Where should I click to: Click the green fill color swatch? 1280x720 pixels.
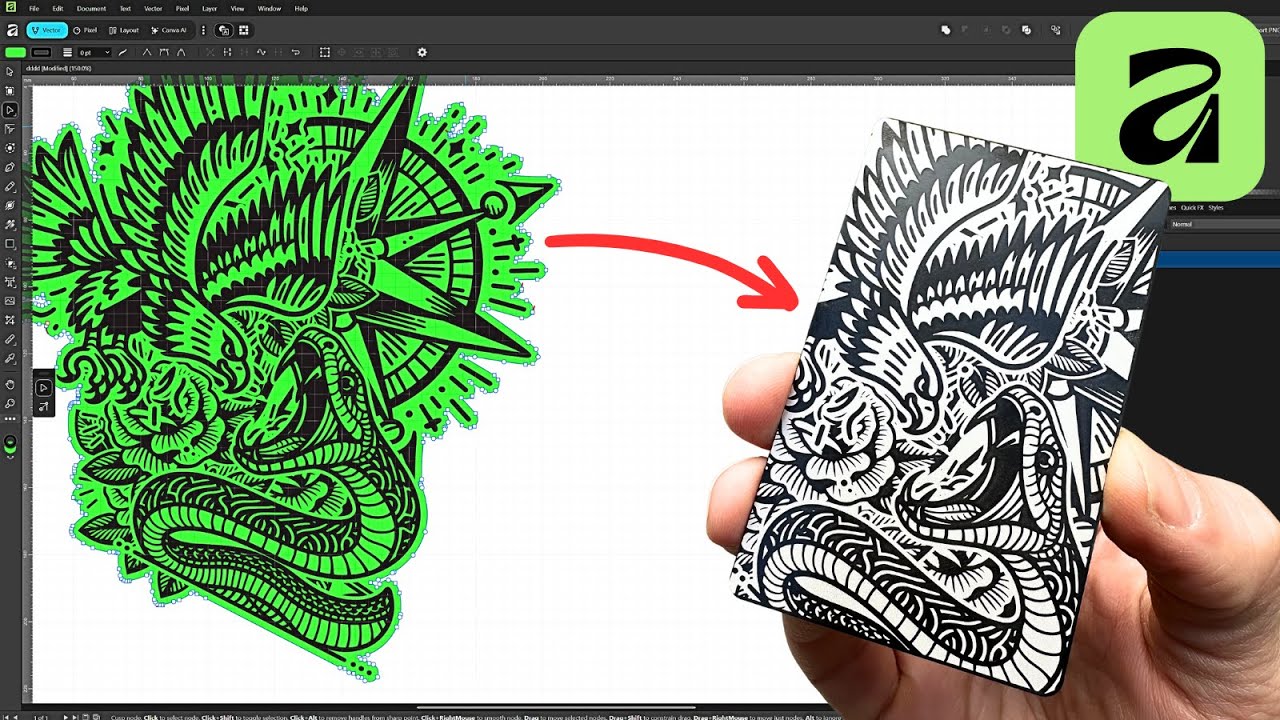click(15, 52)
